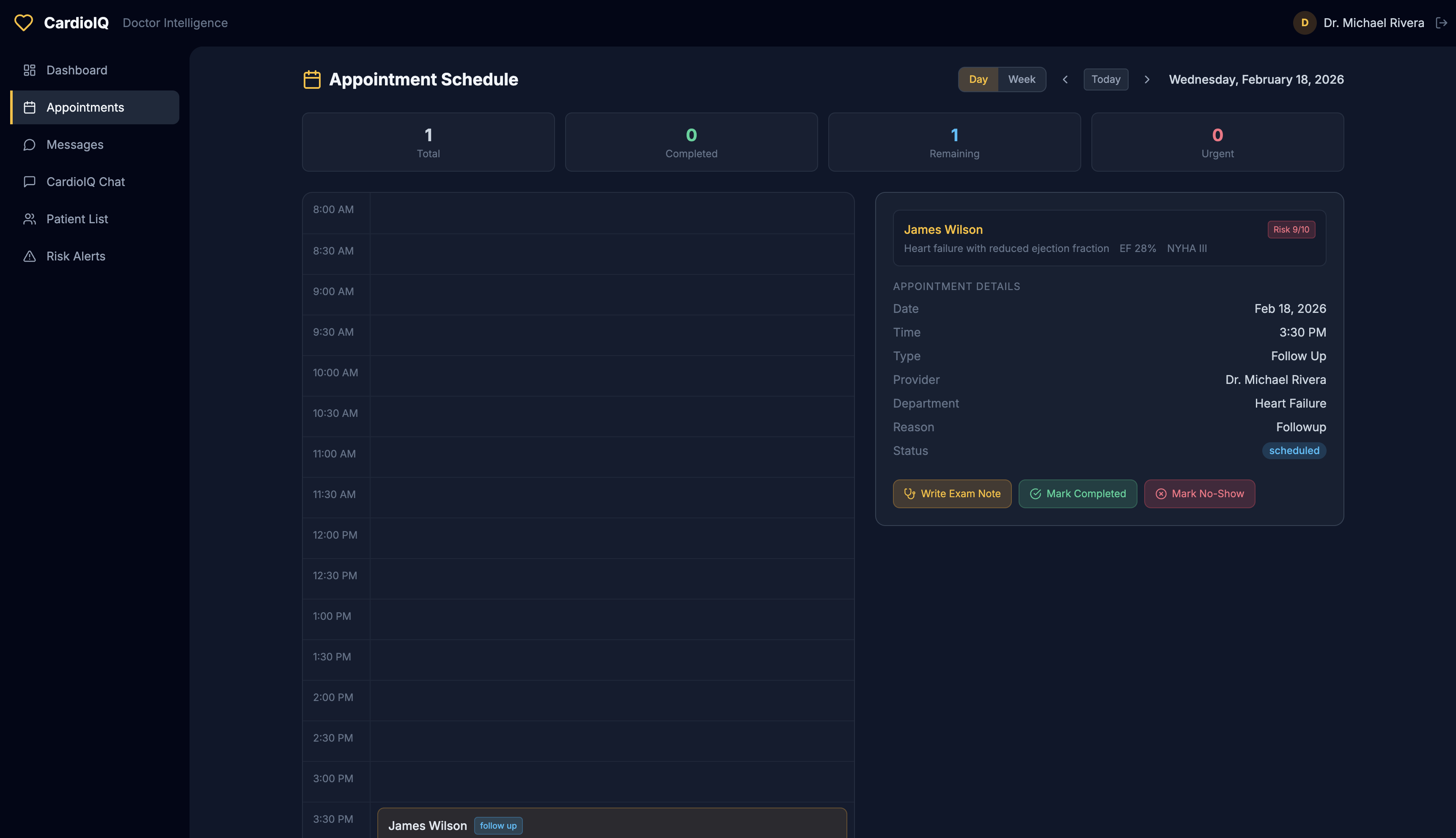Viewport: 1456px width, 838px height.
Task: Click the logout icon beside Dr. Michael Rivera
Action: tap(1441, 22)
